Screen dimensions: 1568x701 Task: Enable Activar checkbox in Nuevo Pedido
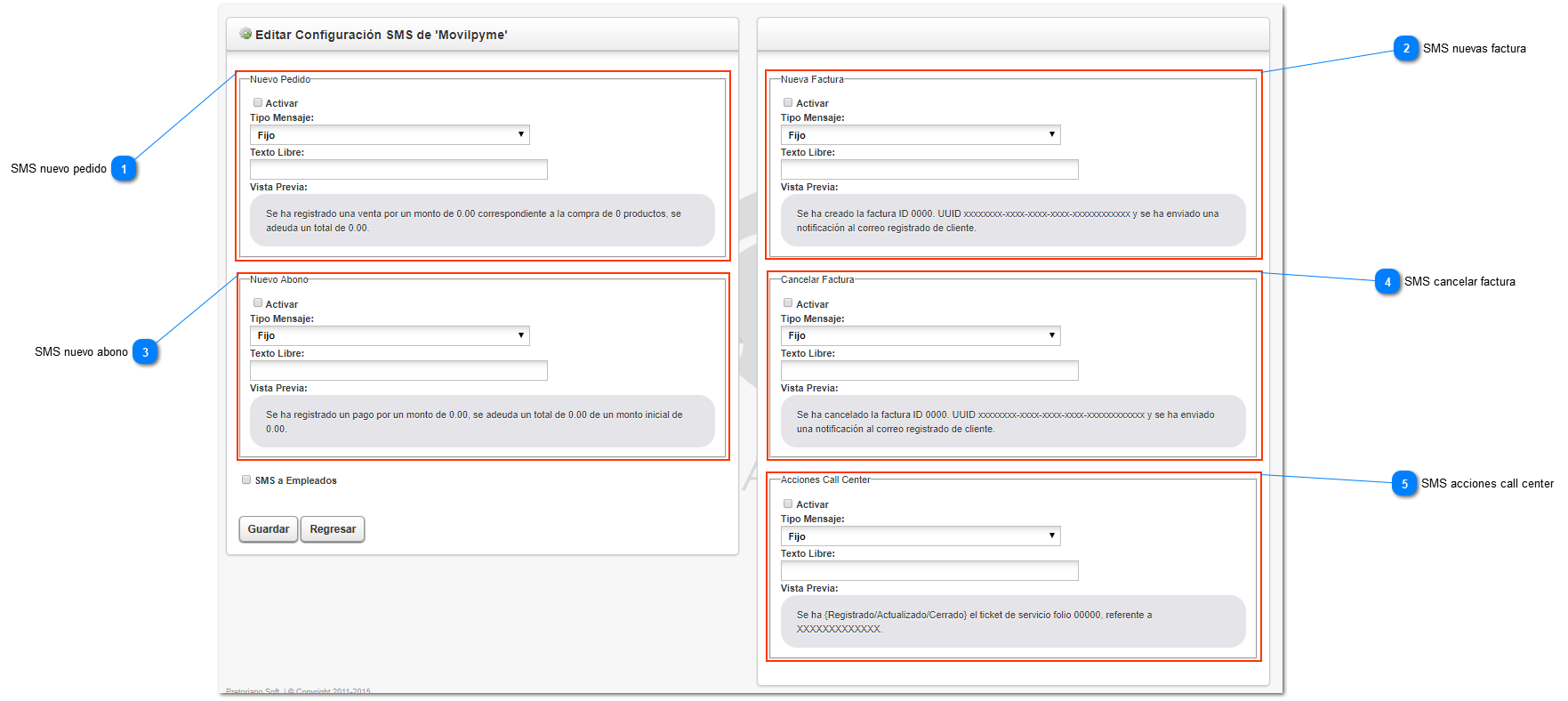pyautogui.click(x=258, y=102)
